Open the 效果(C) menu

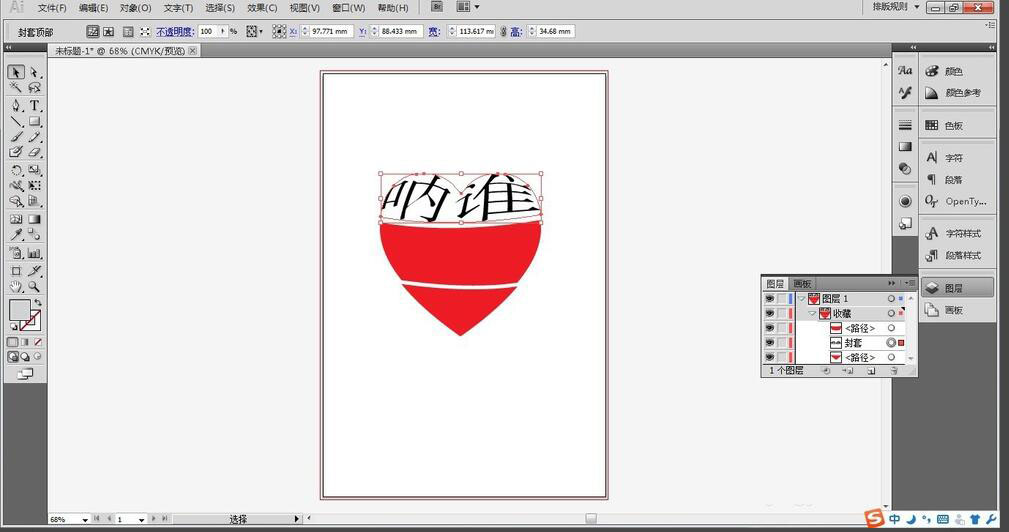262,8
